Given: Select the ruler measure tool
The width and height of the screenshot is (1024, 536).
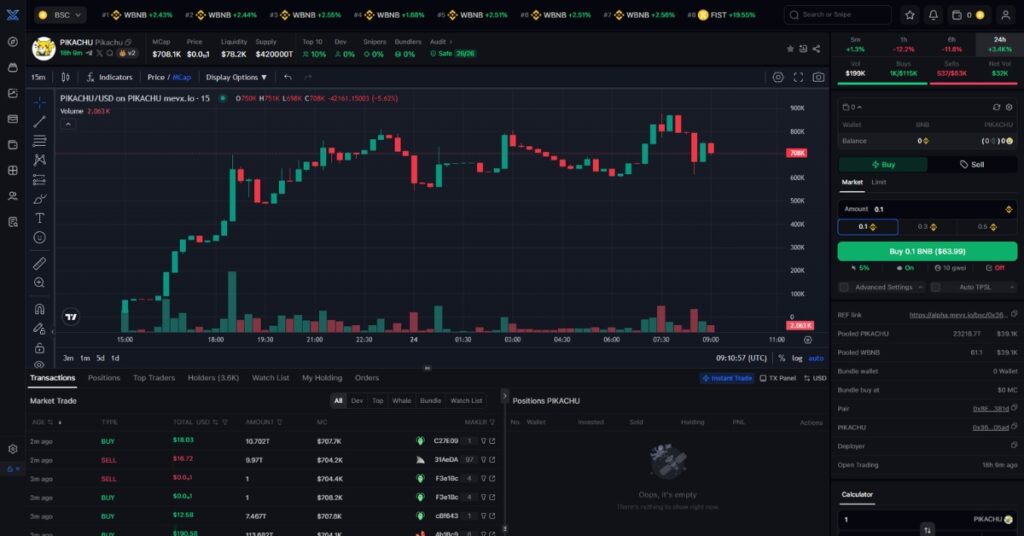Looking at the screenshot, I should (39, 263).
